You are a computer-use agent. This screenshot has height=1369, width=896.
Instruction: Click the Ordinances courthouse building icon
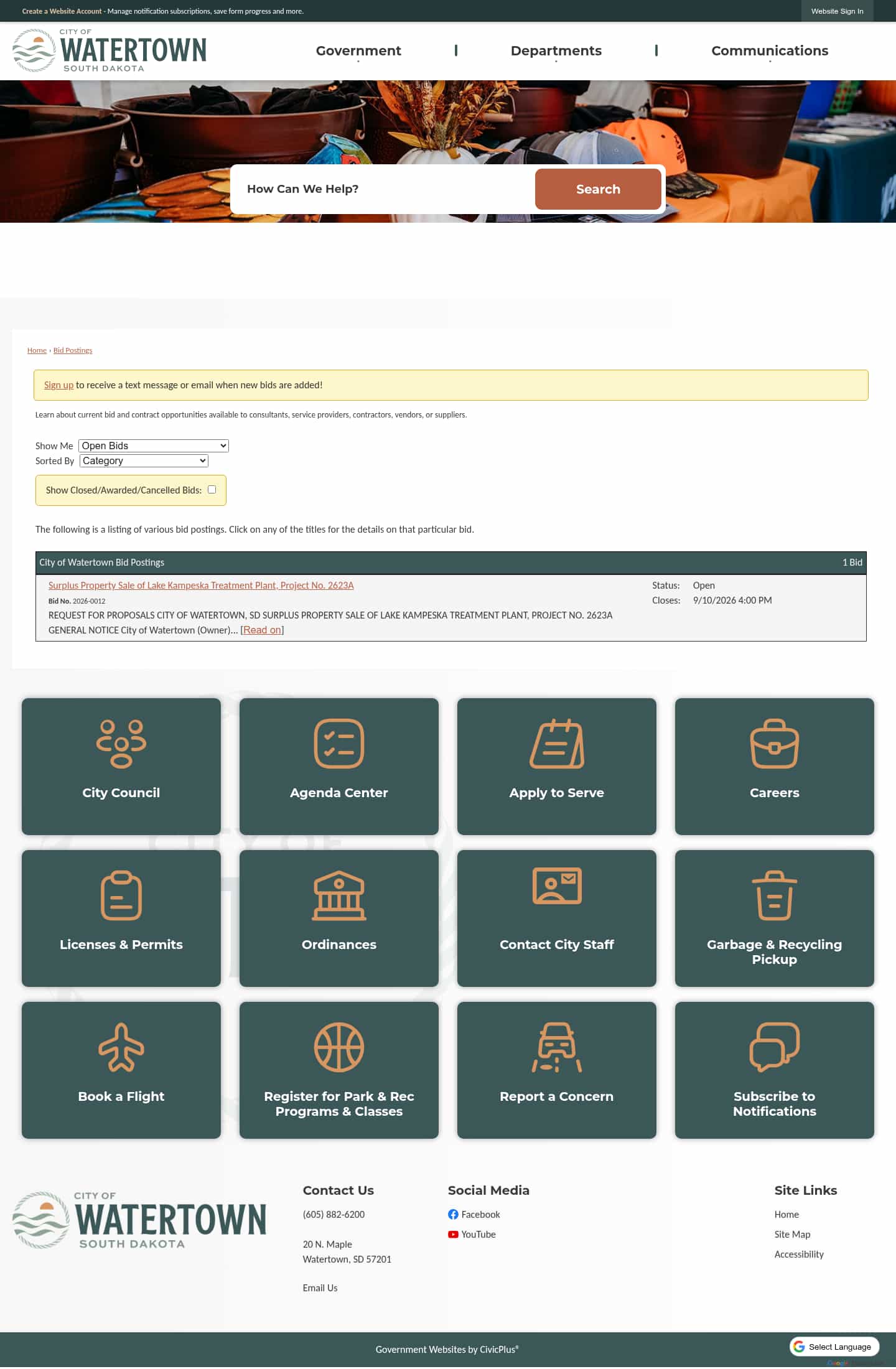coord(339,895)
